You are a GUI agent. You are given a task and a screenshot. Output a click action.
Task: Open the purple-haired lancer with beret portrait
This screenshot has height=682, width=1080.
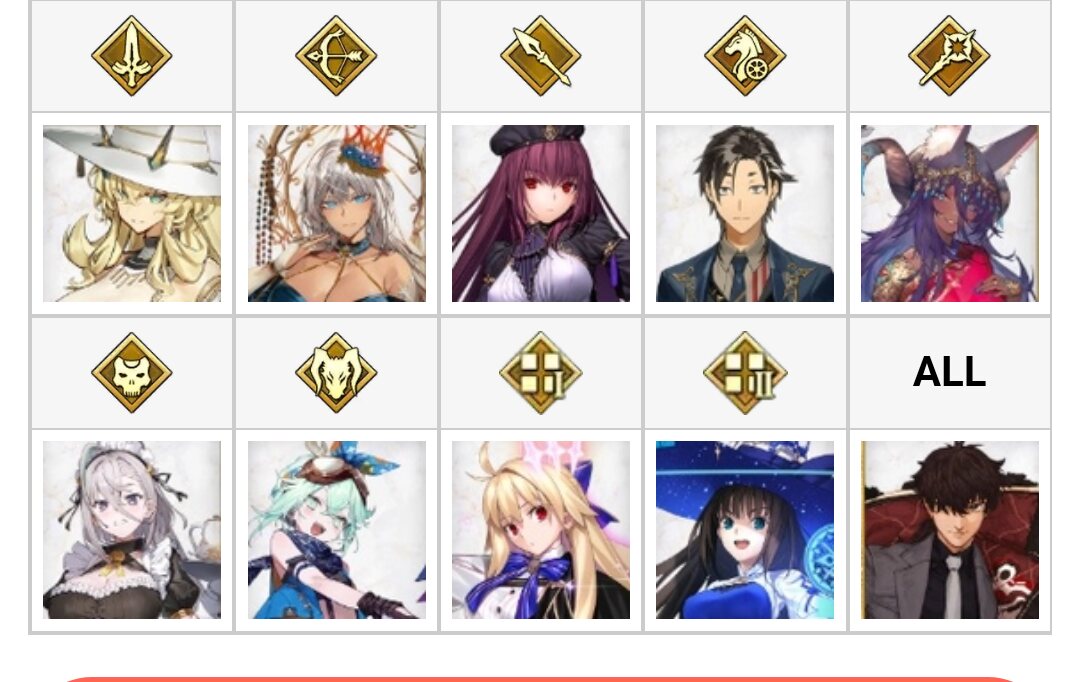point(541,214)
